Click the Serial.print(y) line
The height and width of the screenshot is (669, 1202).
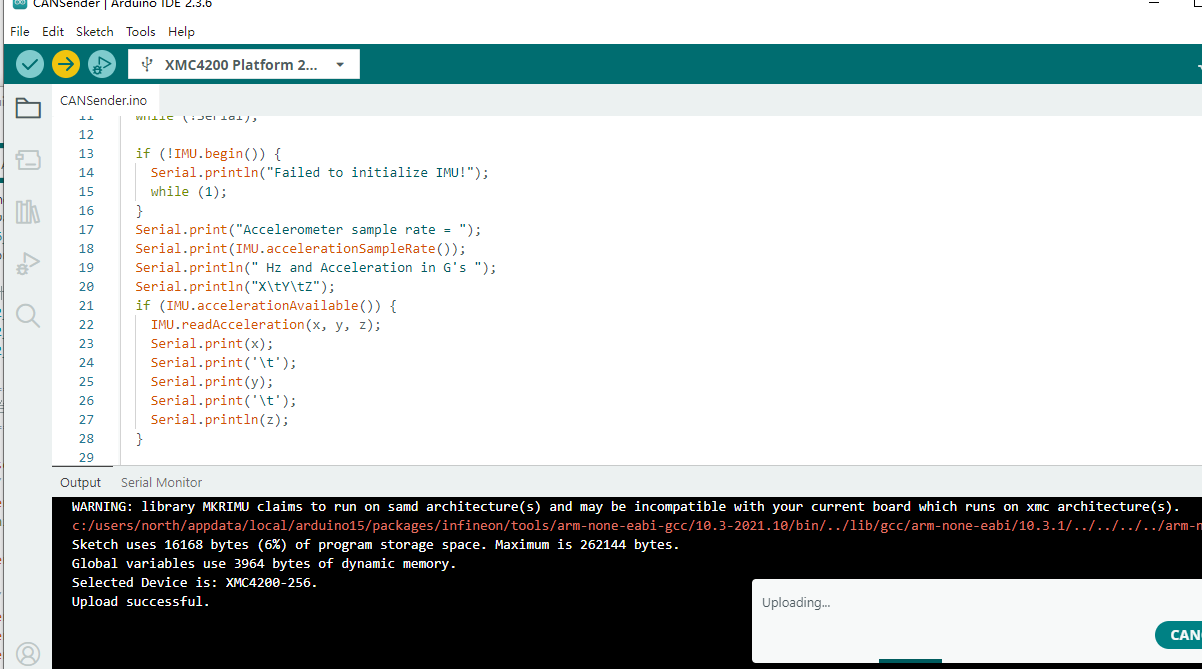pyautogui.click(x=212, y=381)
